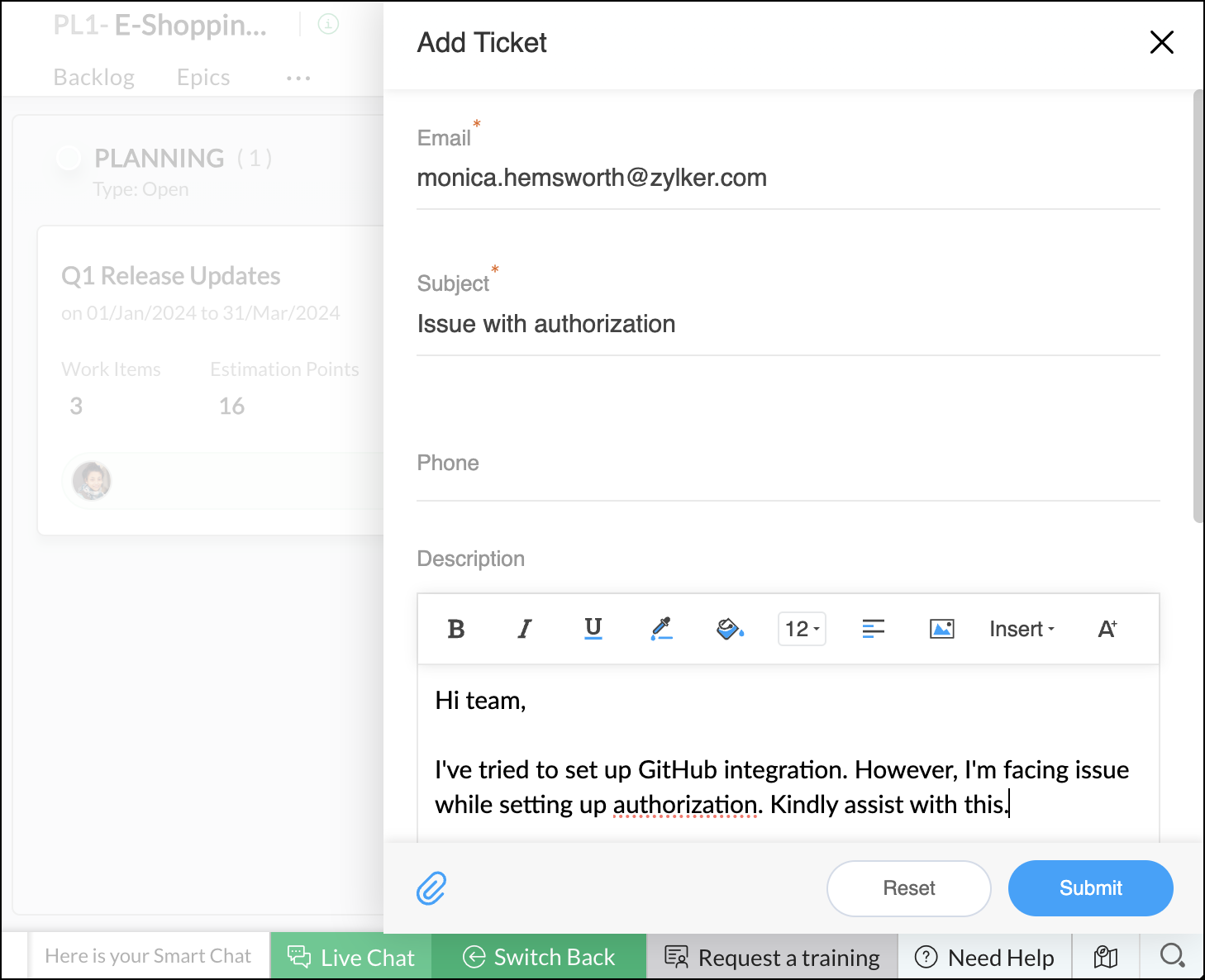Switch to the Epics tab

pos(203,78)
